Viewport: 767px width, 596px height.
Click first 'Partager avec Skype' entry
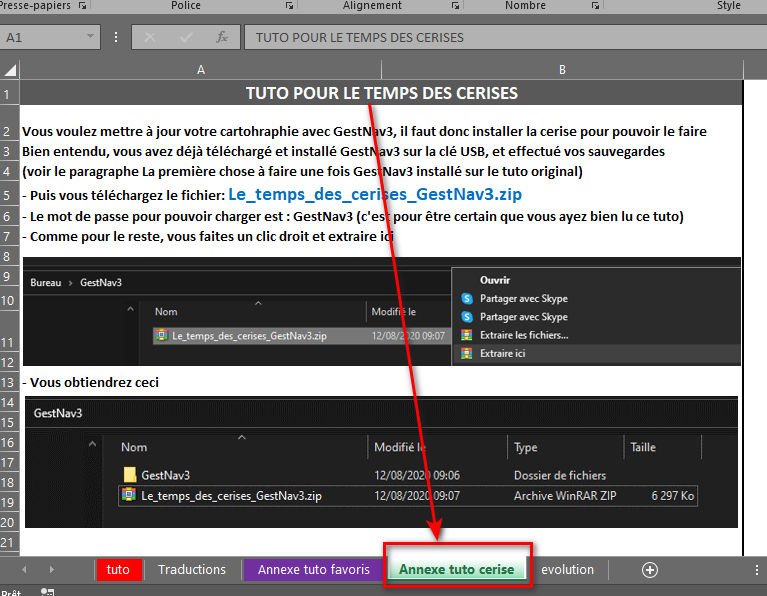[x=523, y=298]
